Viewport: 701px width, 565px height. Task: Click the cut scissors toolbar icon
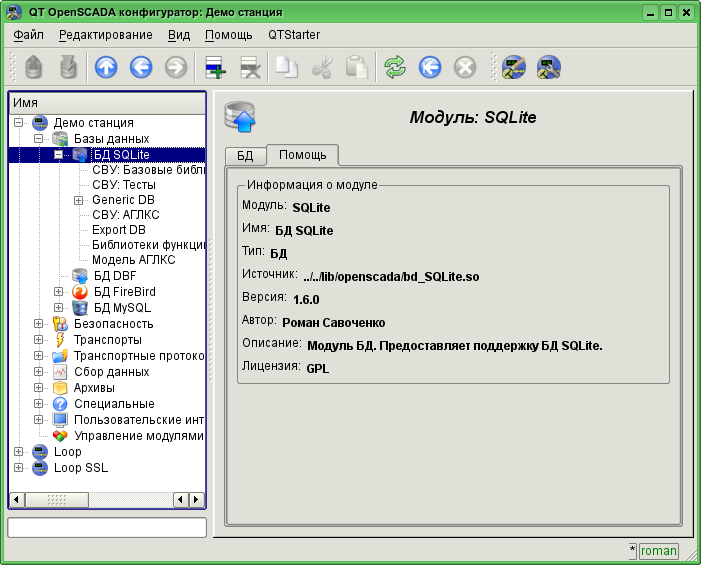322,67
